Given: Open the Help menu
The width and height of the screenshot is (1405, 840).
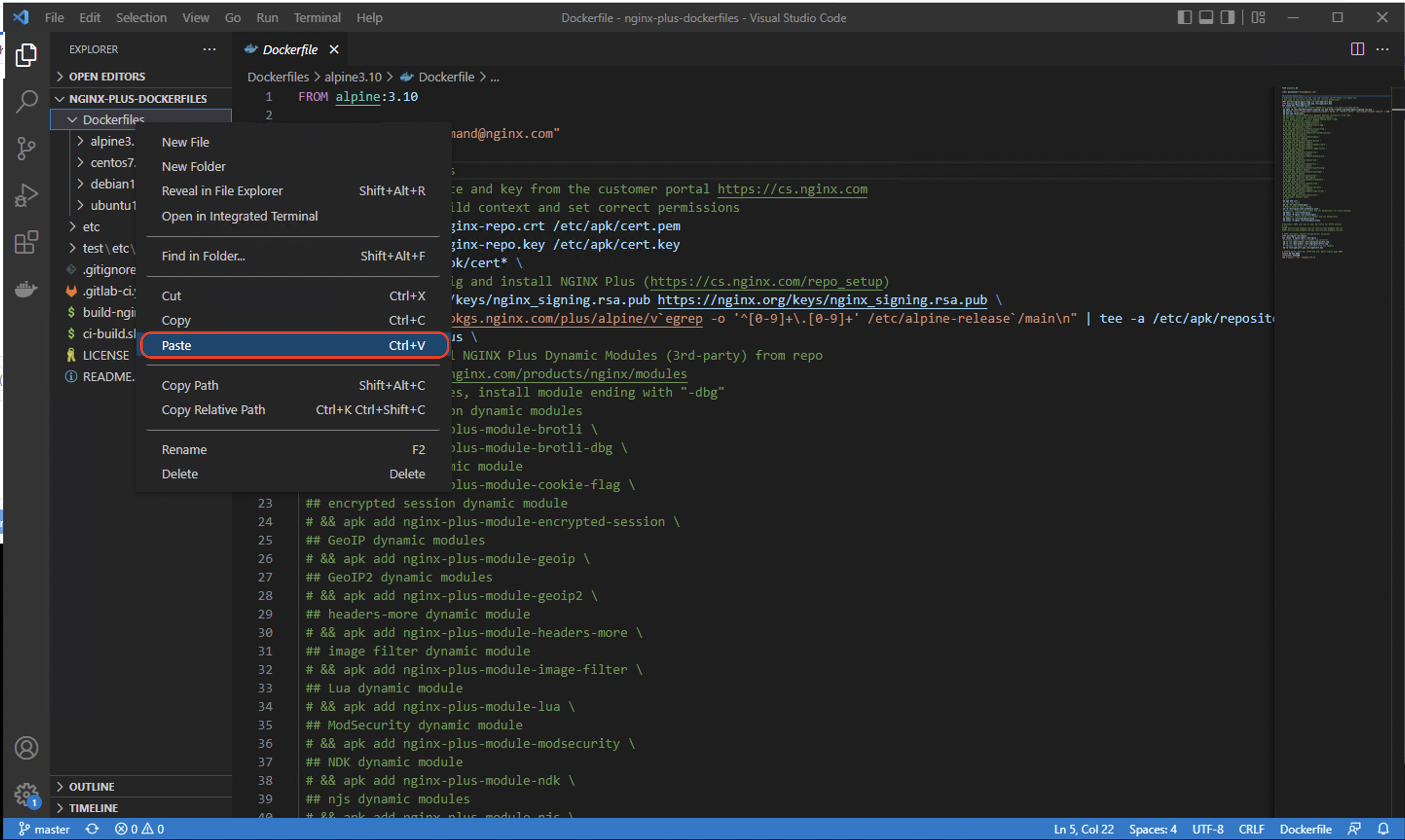Looking at the screenshot, I should pos(370,18).
